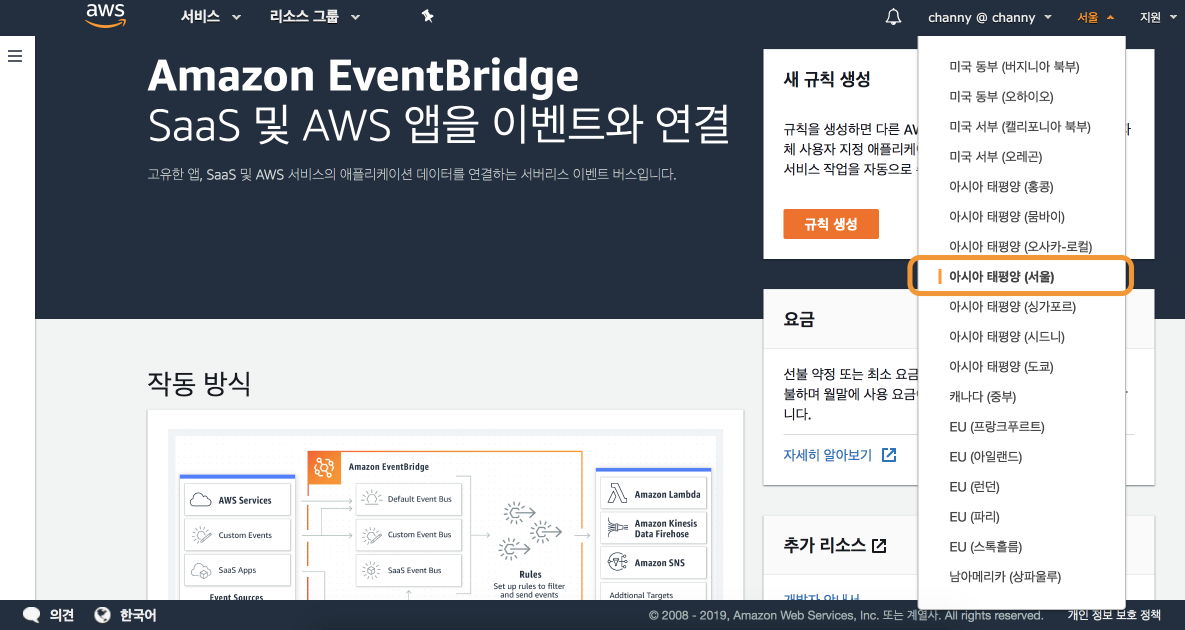1185x630 pixels.
Task: Open the channy @ channy account dropdown
Action: pyautogui.click(x=989, y=17)
